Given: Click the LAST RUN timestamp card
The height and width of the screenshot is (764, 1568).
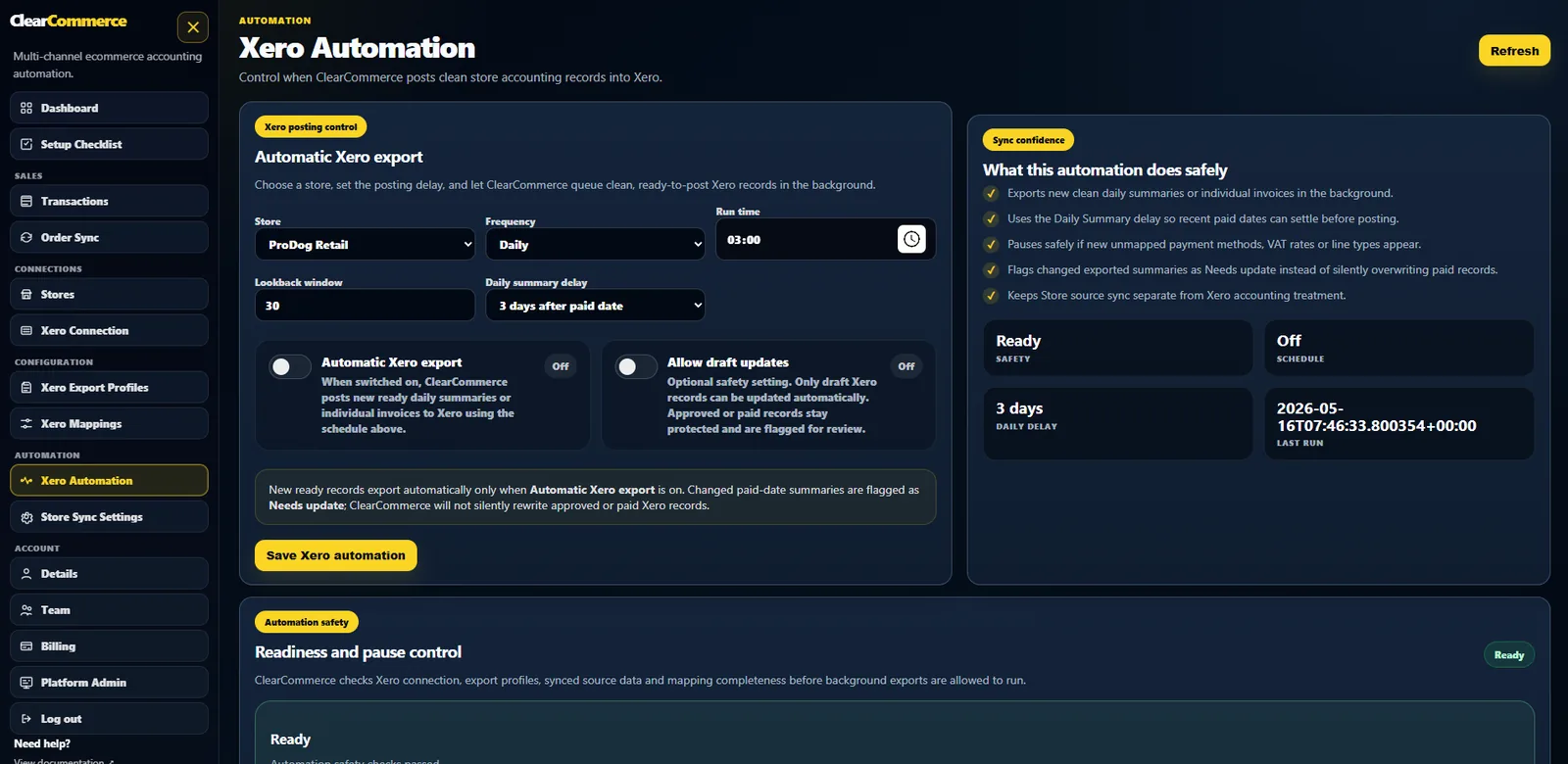Looking at the screenshot, I should click(1398, 423).
